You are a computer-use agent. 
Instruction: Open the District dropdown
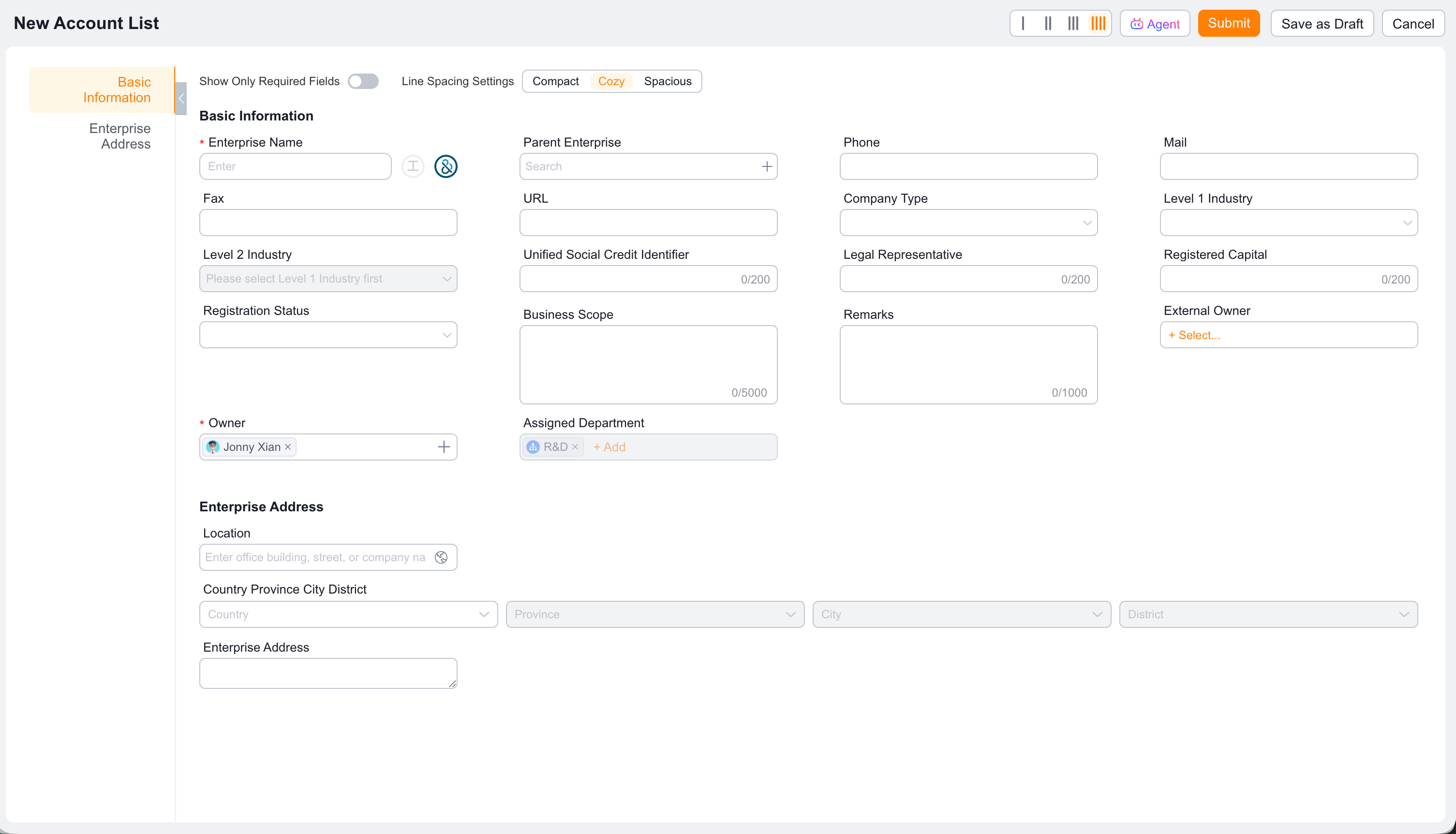[1268, 614]
